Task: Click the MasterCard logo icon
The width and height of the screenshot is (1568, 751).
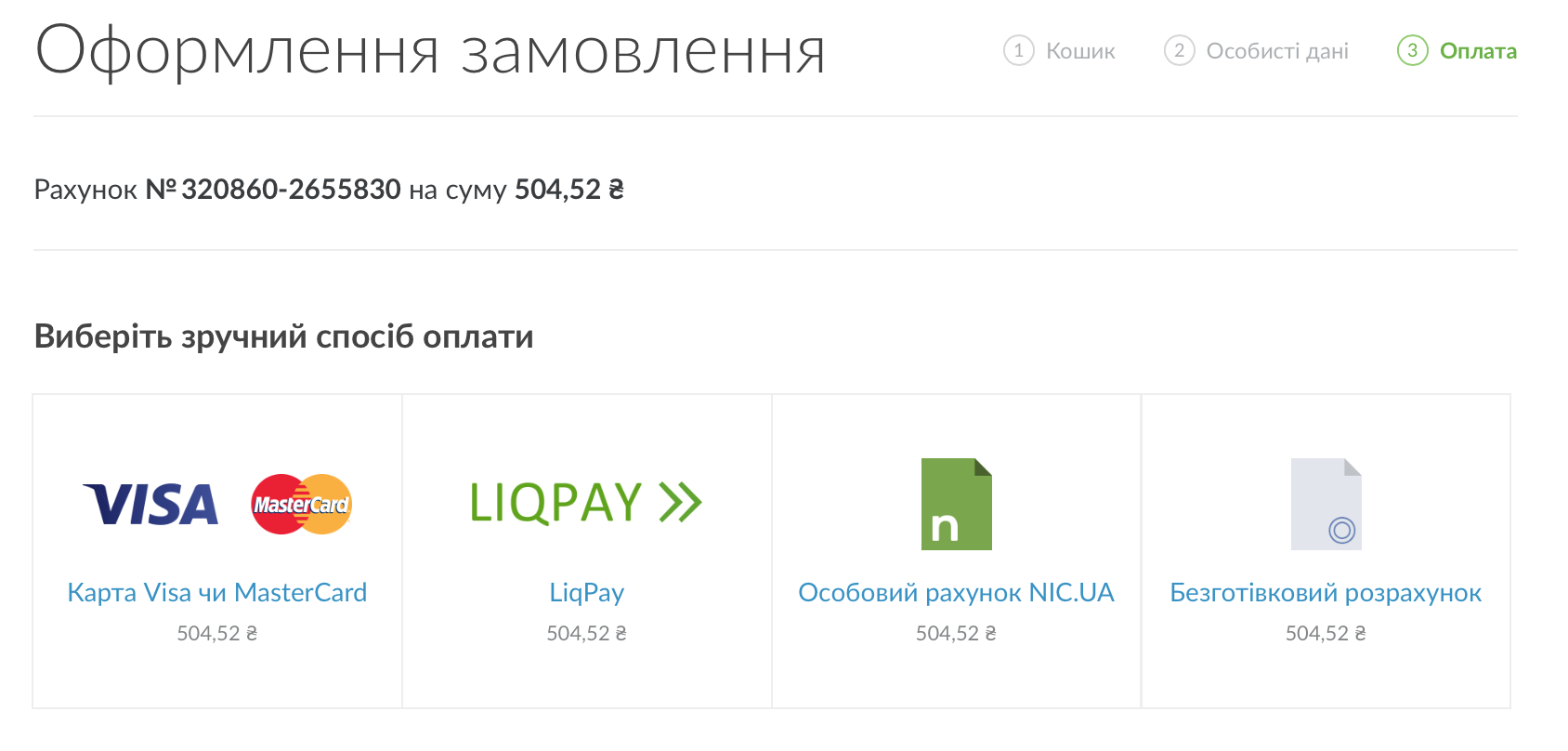Action: (301, 505)
